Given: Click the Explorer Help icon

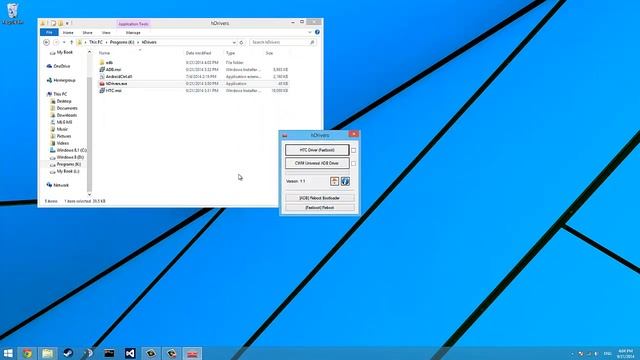Looking at the screenshot, I should tap(317, 32).
